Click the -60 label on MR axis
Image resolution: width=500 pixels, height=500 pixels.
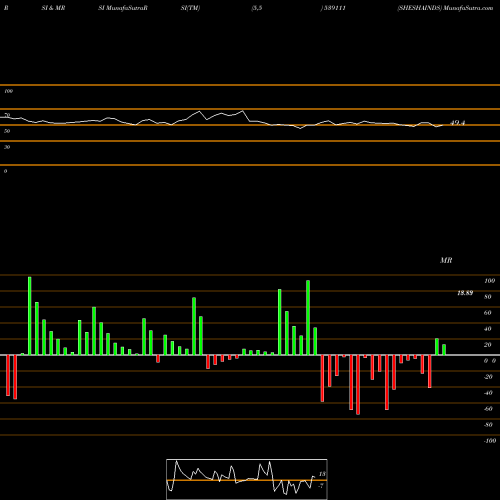tap(488, 409)
